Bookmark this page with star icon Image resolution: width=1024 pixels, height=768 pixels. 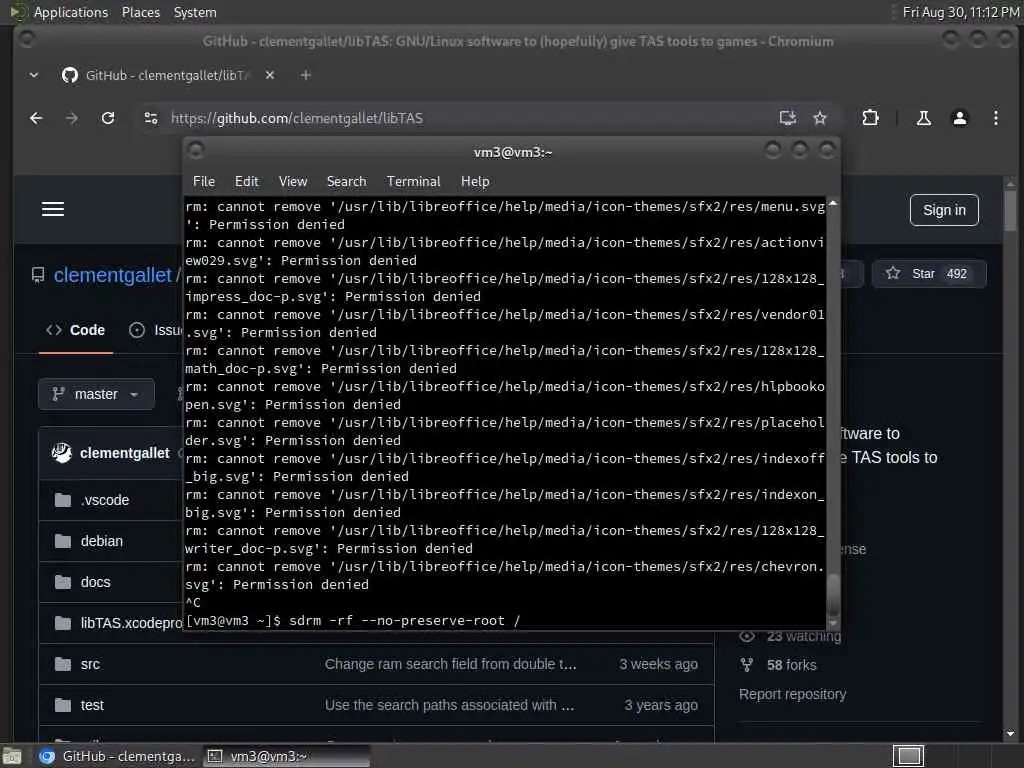click(x=820, y=118)
